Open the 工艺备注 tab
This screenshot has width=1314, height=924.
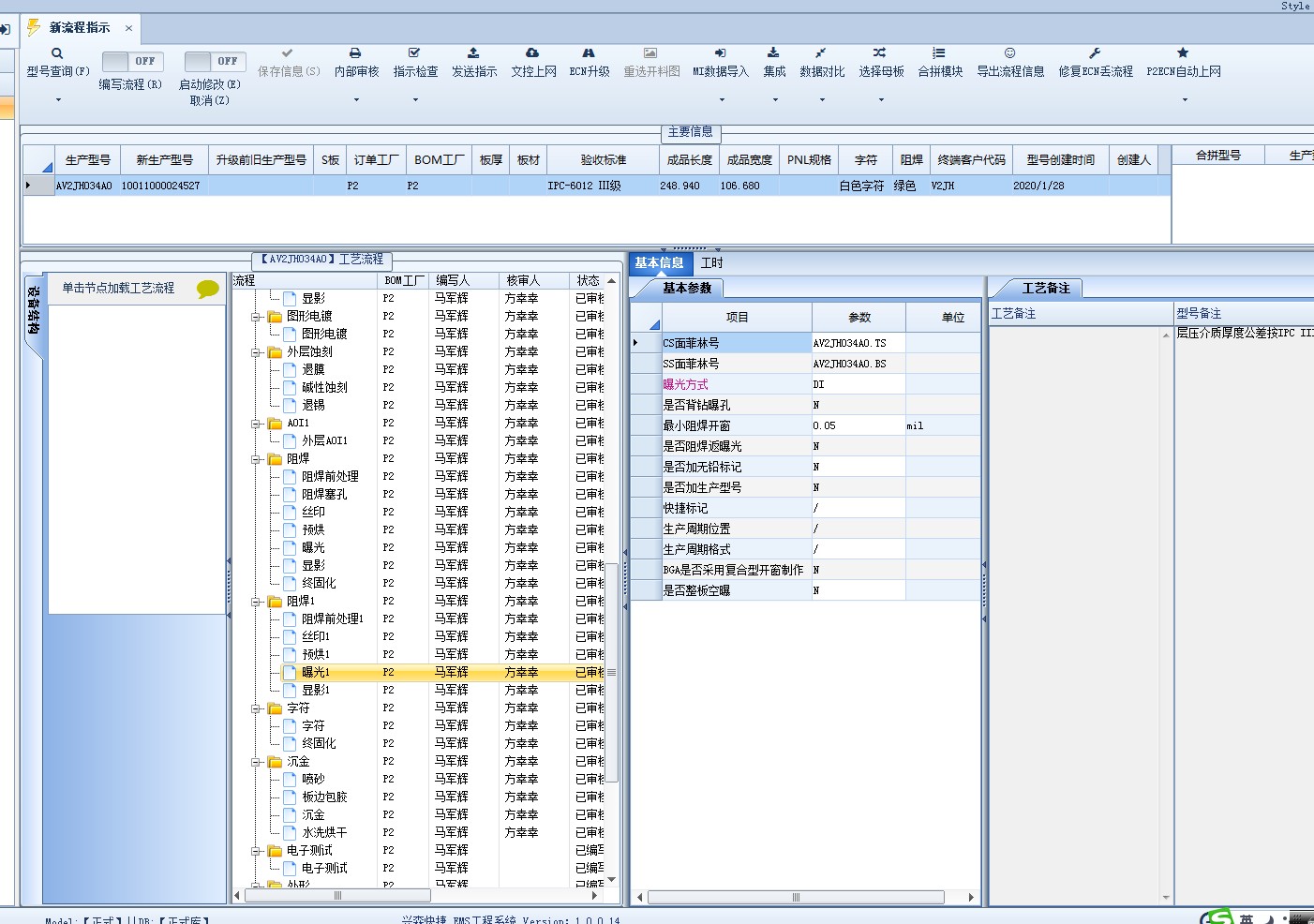click(x=1045, y=289)
